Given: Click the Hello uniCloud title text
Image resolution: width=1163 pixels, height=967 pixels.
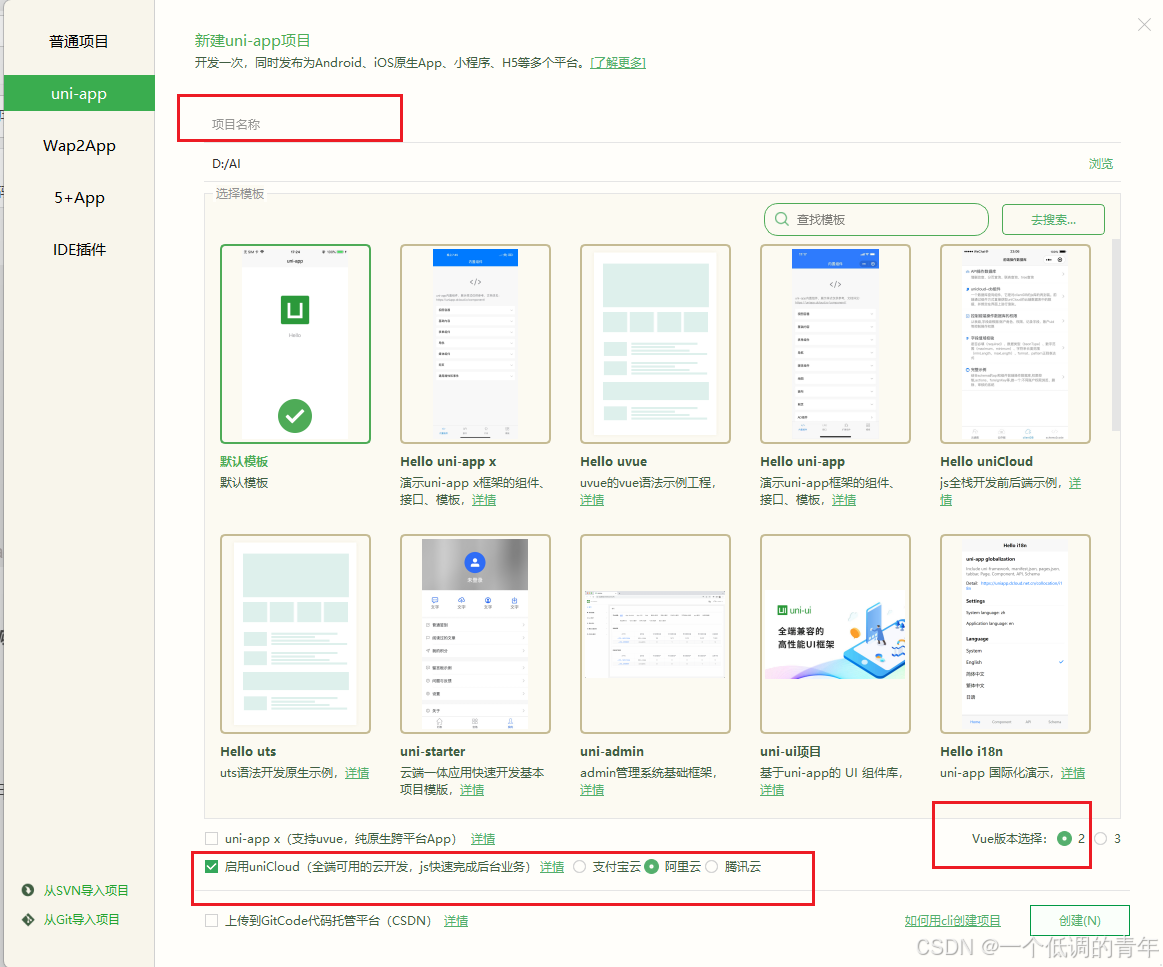Looking at the screenshot, I should [x=986, y=461].
